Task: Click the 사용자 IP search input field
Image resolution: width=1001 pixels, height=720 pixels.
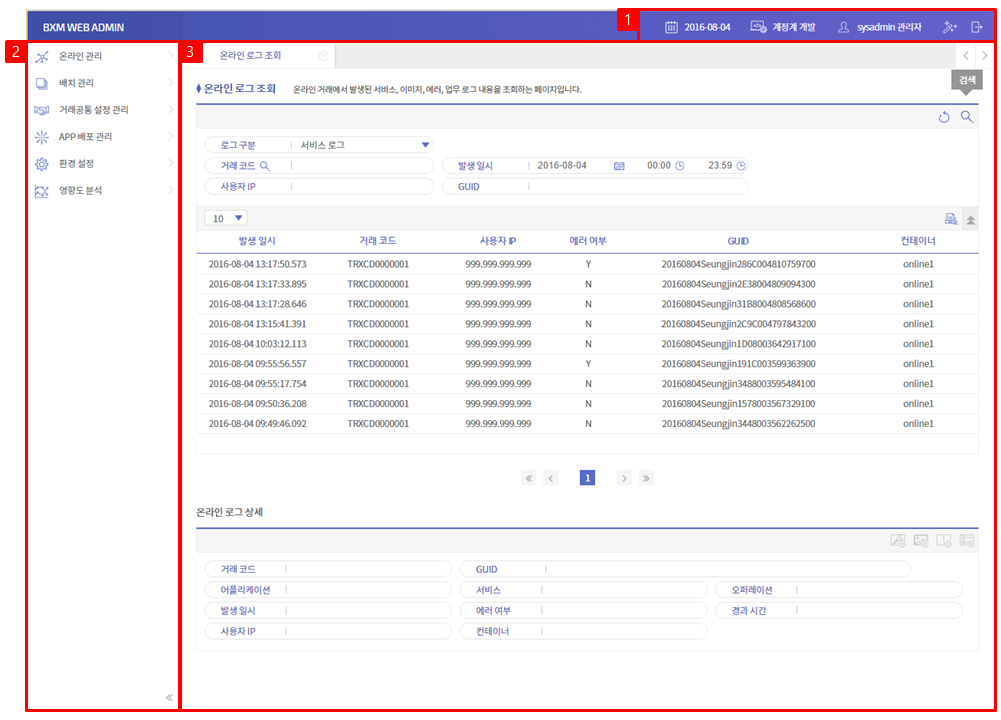Action: coord(363,187)
